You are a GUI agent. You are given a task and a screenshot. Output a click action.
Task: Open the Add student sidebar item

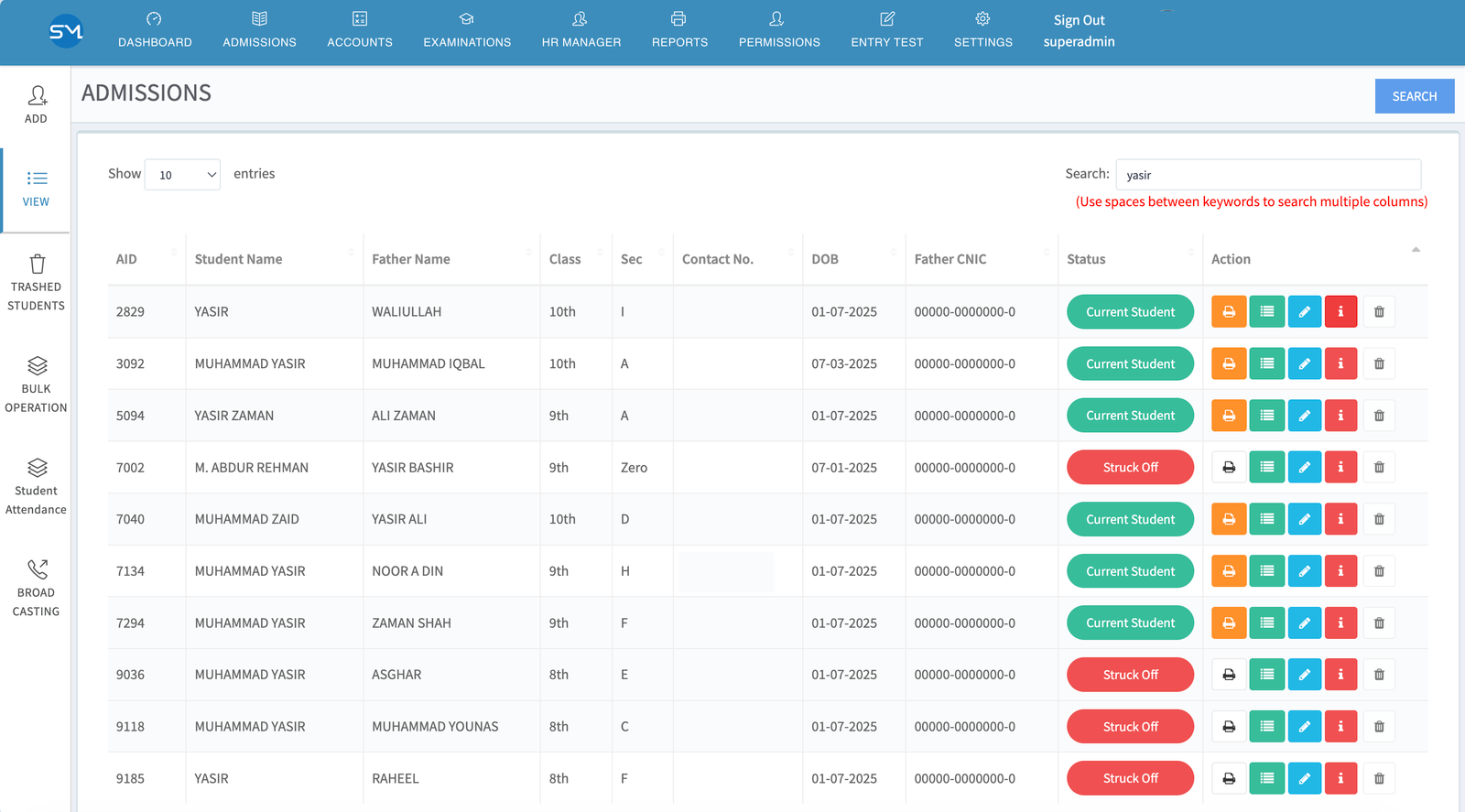click(36, 104)
